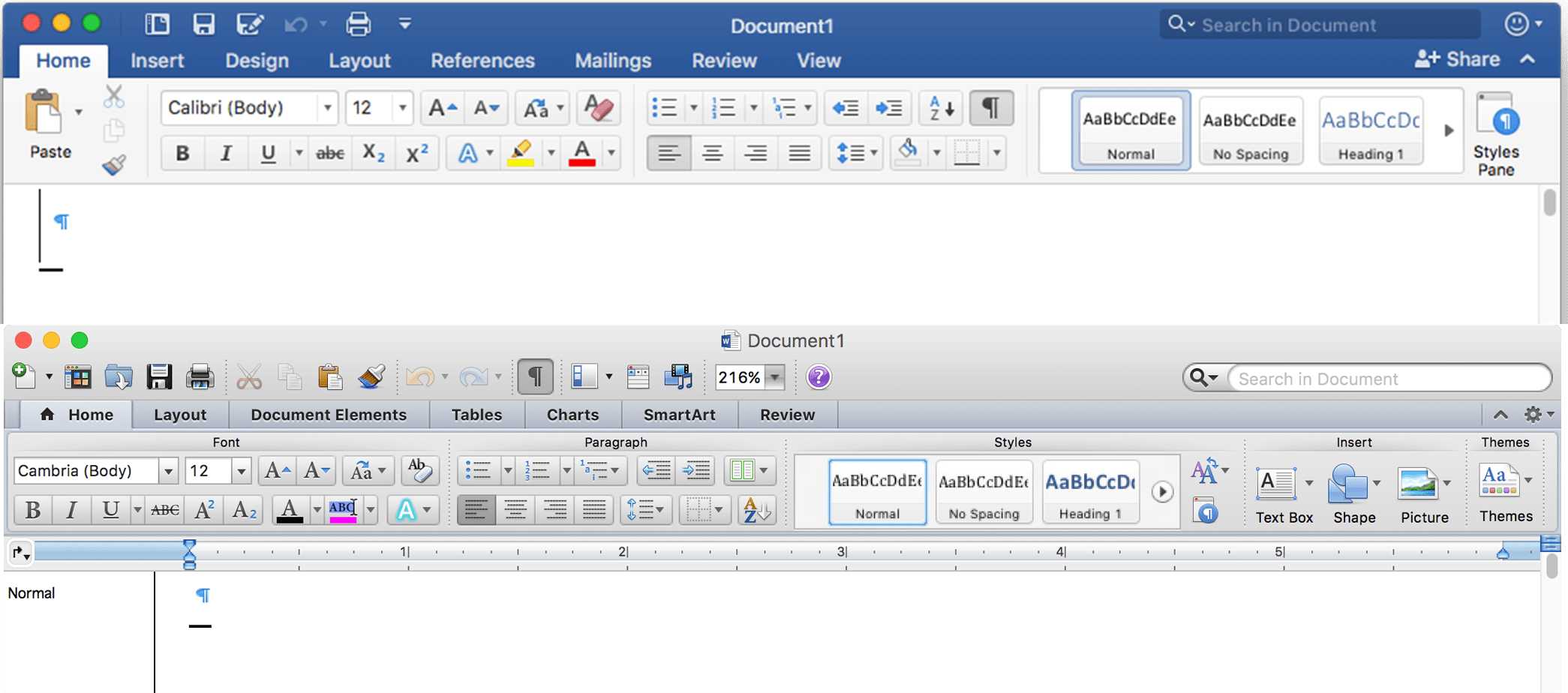Screen dimensions: 1568x693
Task: Open font size dropdown in top window
Action: (403, 108)
